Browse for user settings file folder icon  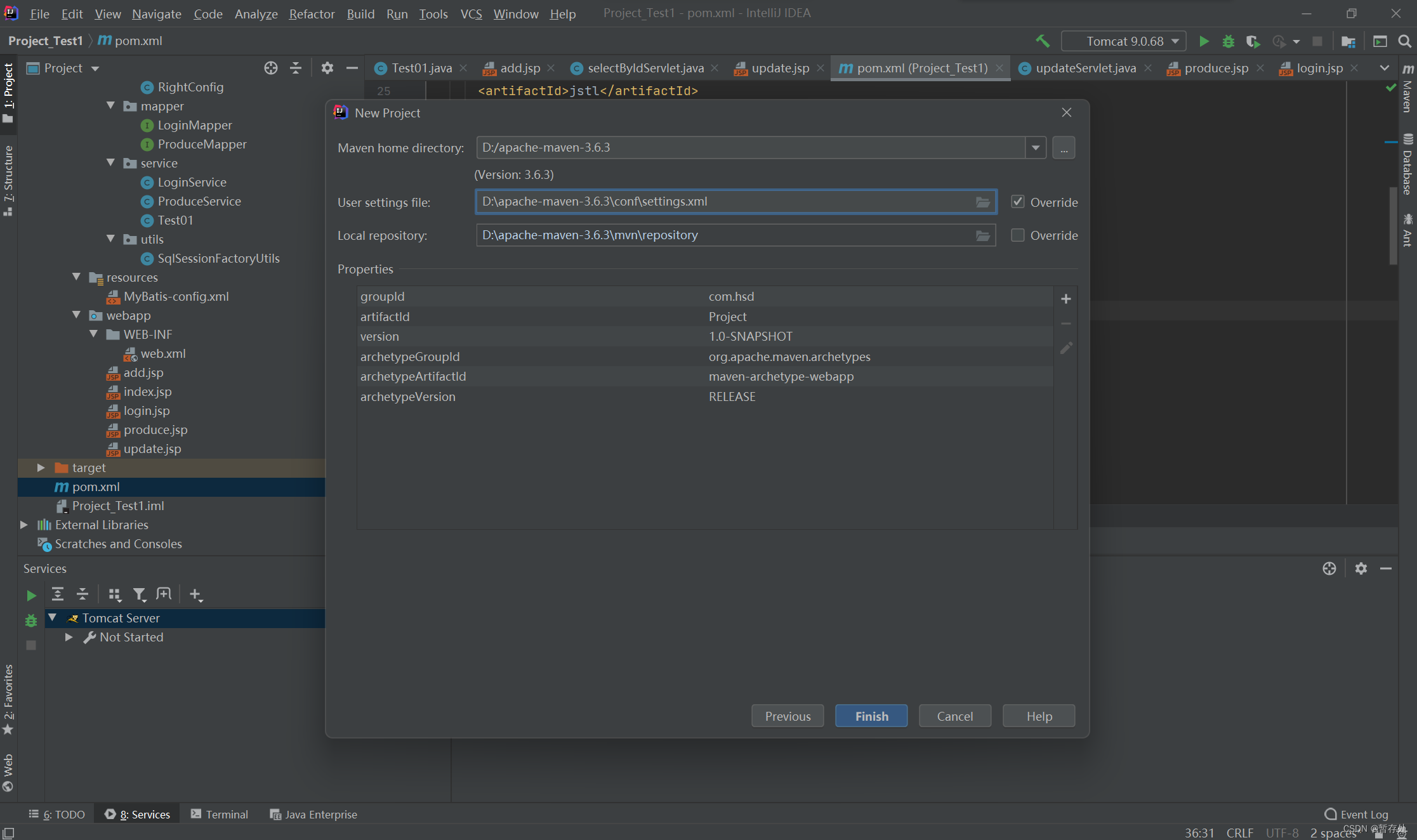[982, 202]
